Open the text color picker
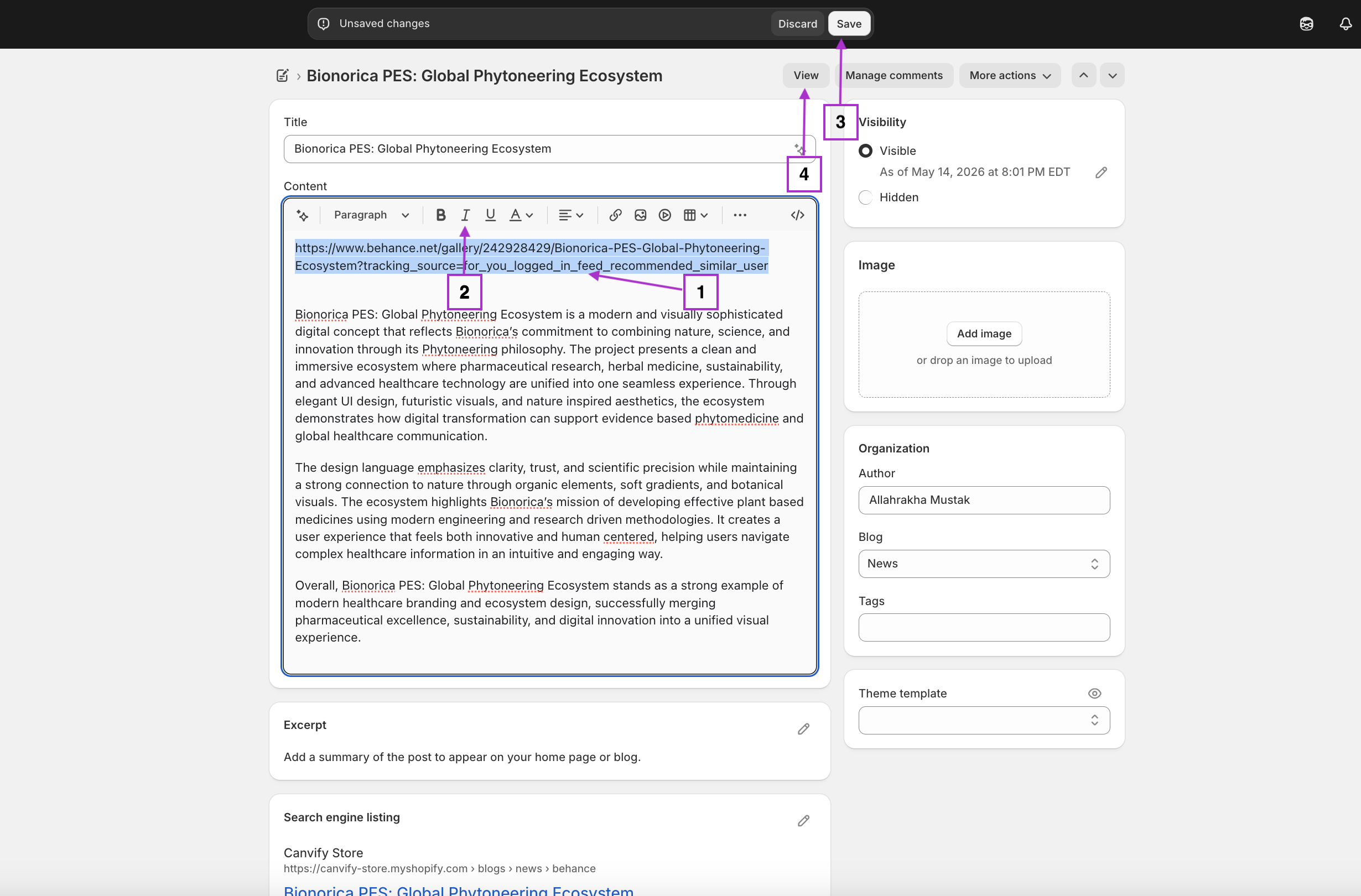 point(521,215)
